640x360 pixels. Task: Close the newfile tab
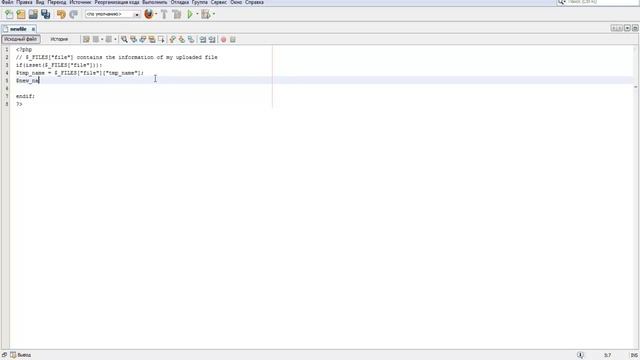tap(33, 29)
